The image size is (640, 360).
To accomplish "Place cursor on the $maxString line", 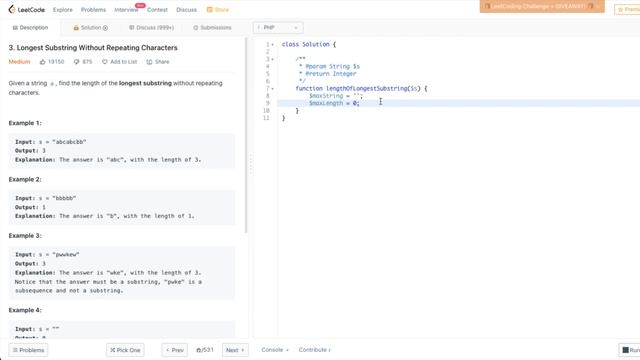I will tap(336, 96).
